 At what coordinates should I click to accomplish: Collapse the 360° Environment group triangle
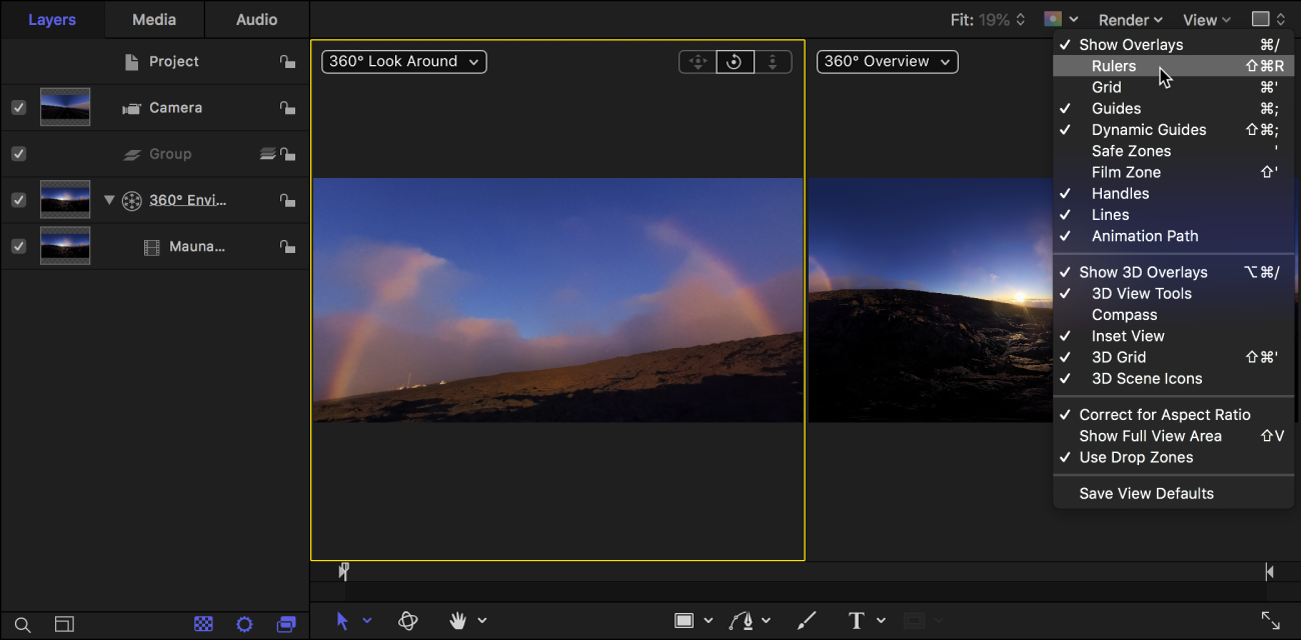click(x=110, y=200)
